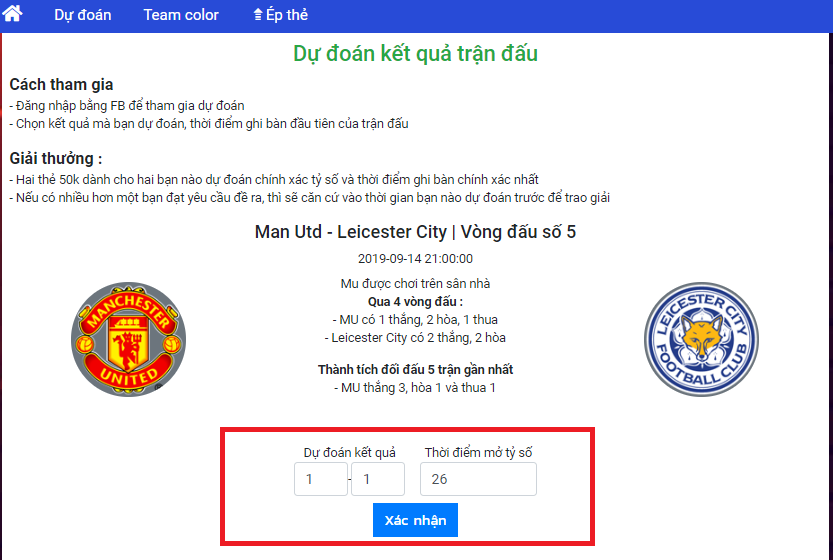Click the Cách tham gia heading
833x560 pixels.
coord(61,84)
